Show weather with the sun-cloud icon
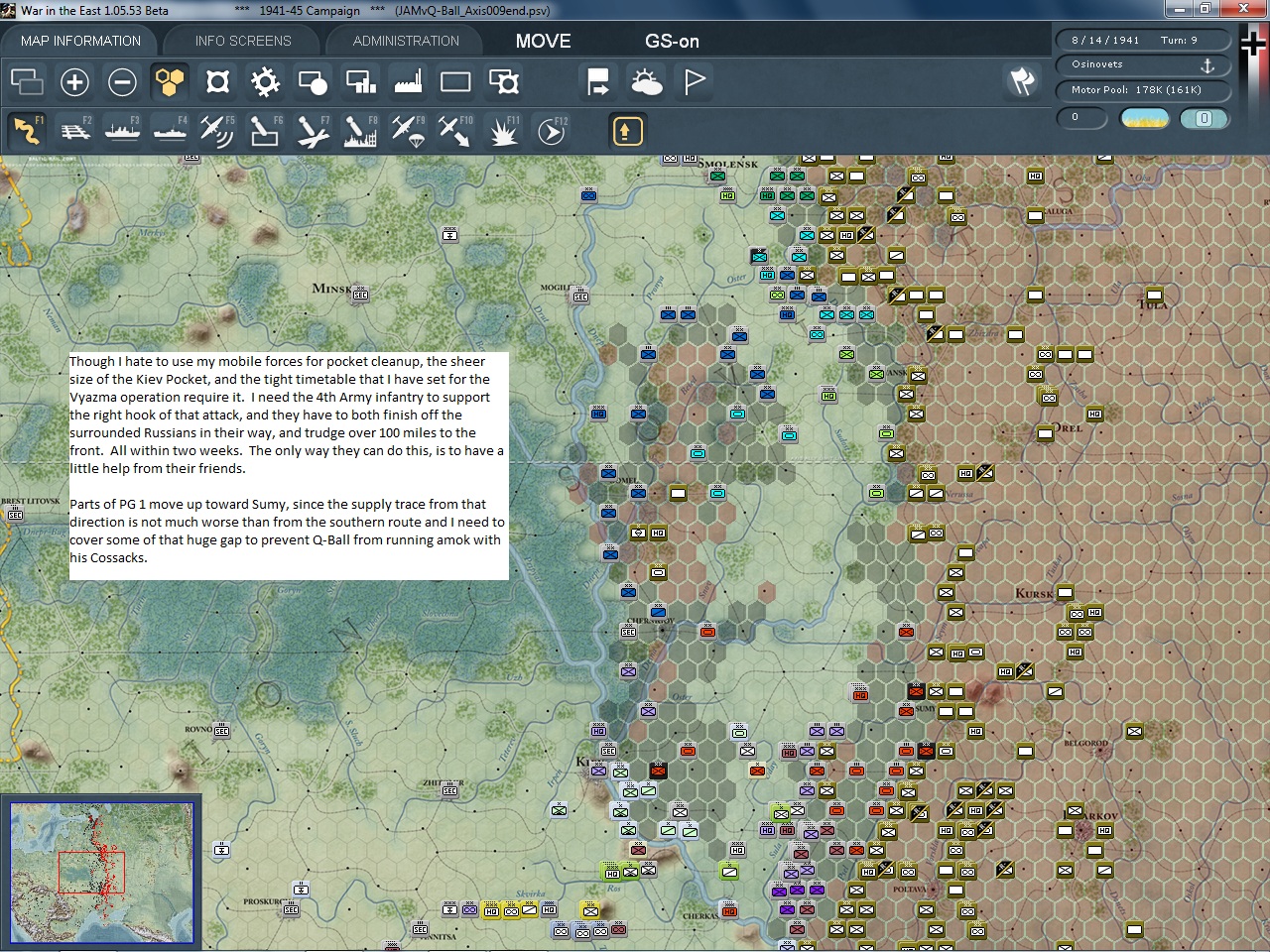This screenshot has width=1270, height=952. [x=646, y=81]
